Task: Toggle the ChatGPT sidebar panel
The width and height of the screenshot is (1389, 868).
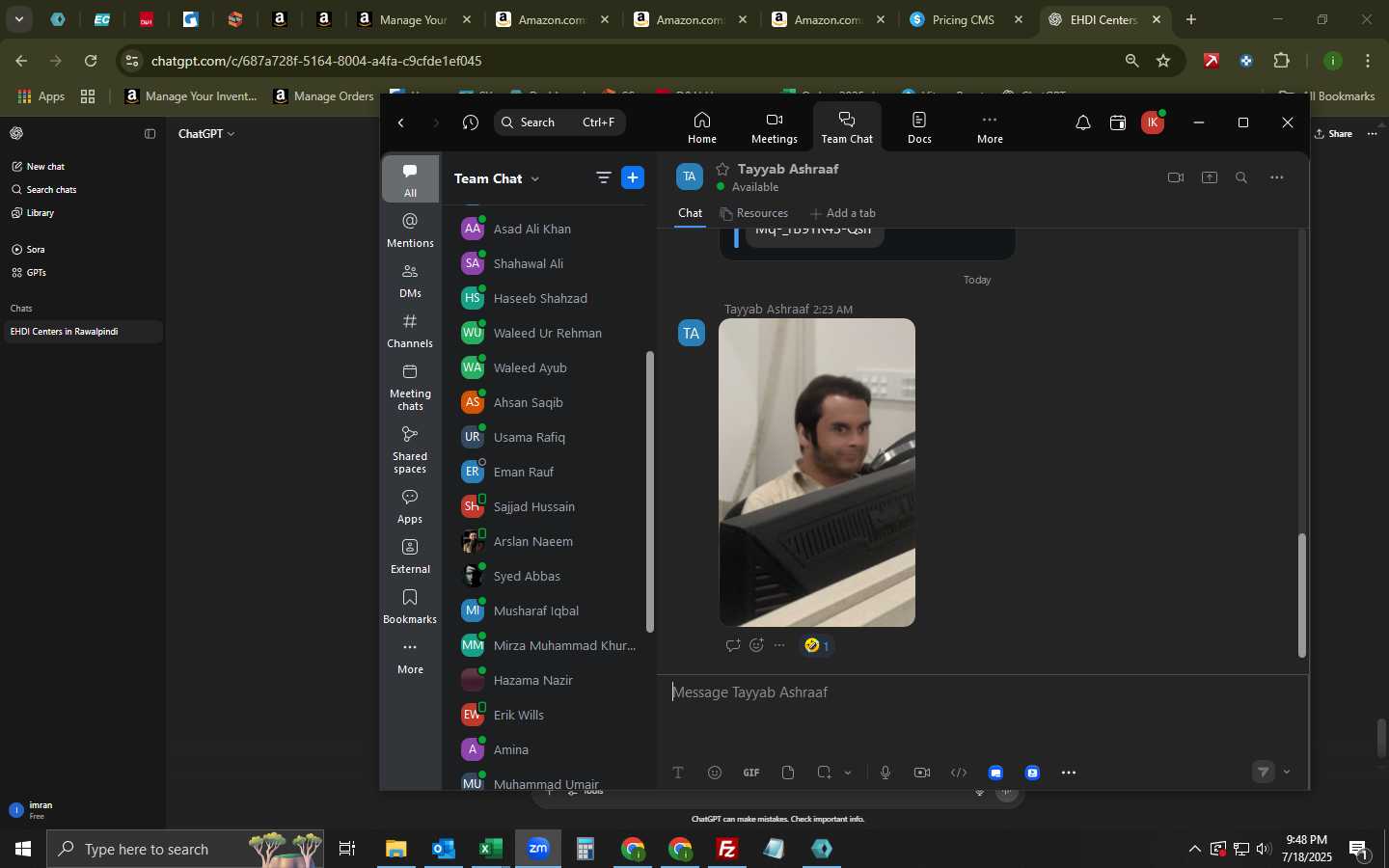Action: [150, 134]
